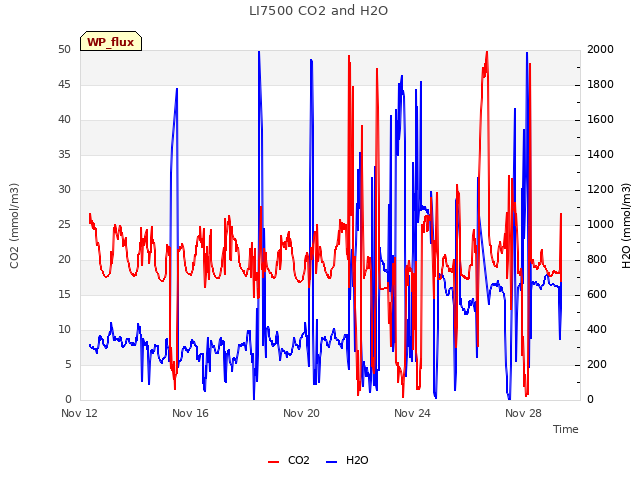
Task: Click the 5 tick on CO2 axis
Action: [x=68, y=364]
